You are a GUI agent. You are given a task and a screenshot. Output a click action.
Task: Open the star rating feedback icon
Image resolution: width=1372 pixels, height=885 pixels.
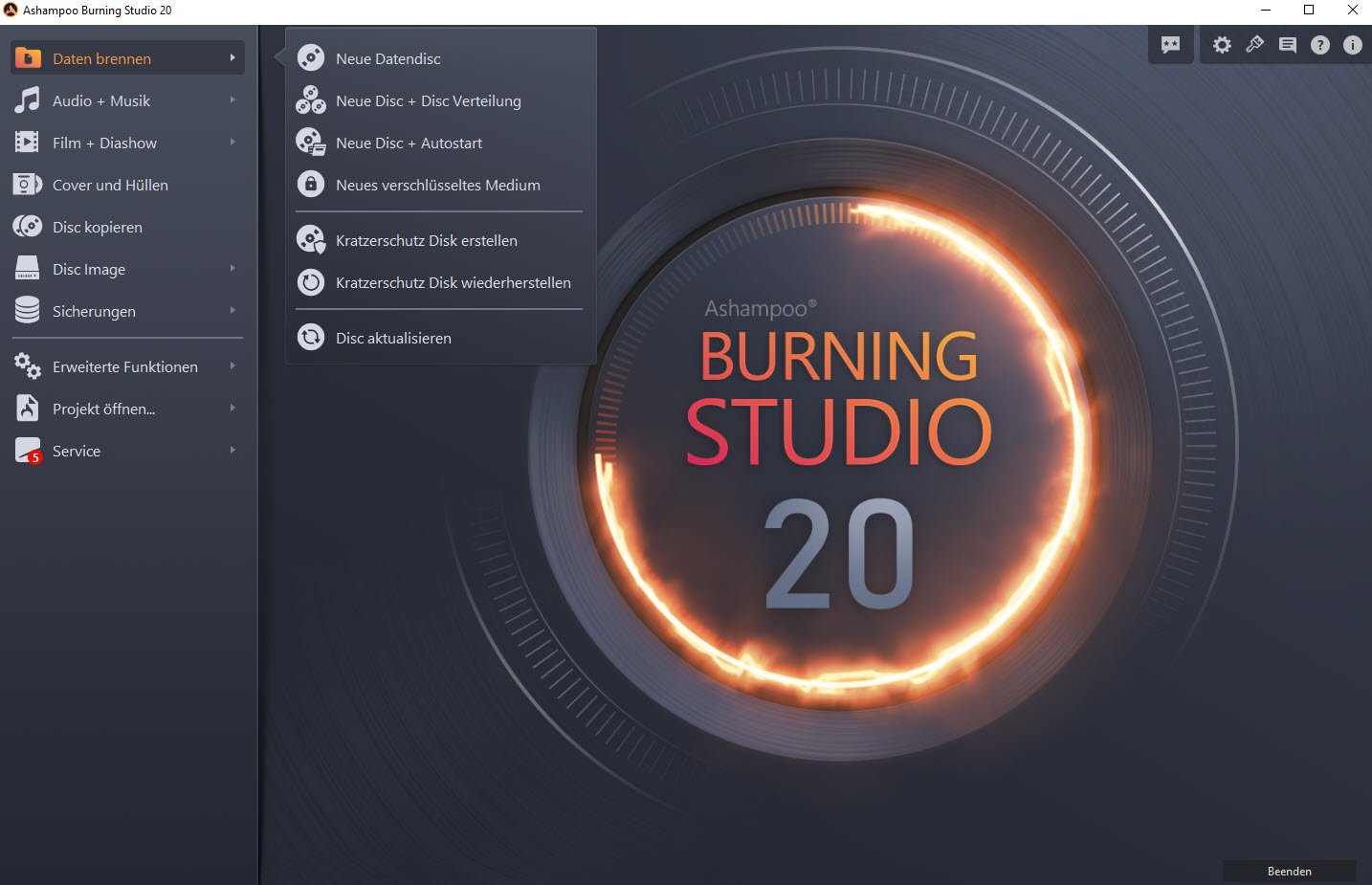pos(1171,45)
